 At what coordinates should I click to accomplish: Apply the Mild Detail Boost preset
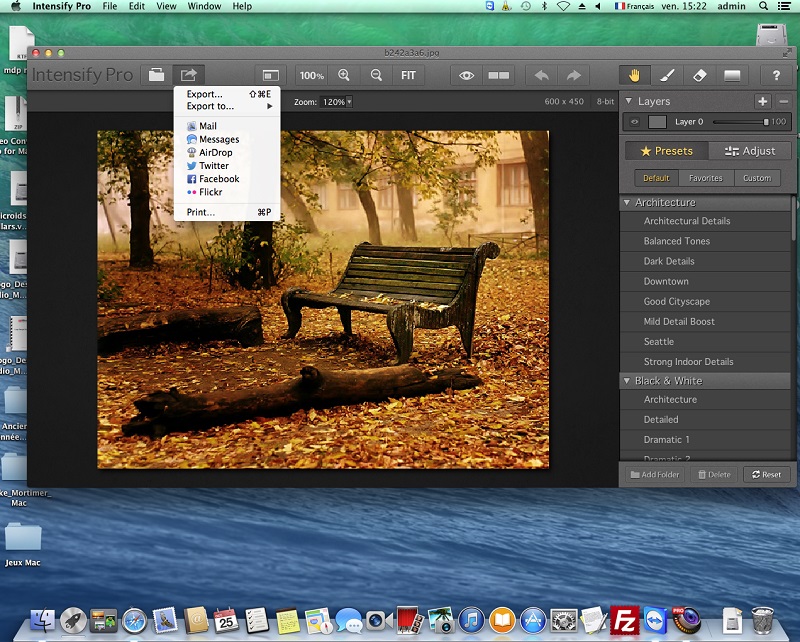tap(705, 322)
